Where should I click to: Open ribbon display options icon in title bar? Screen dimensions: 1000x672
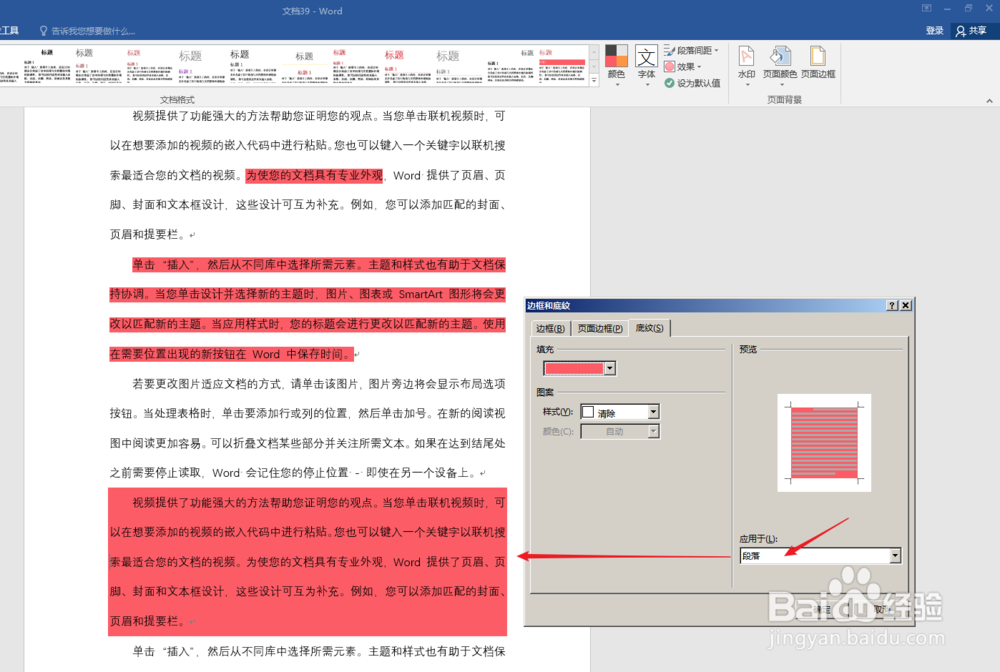pos(927,8)
